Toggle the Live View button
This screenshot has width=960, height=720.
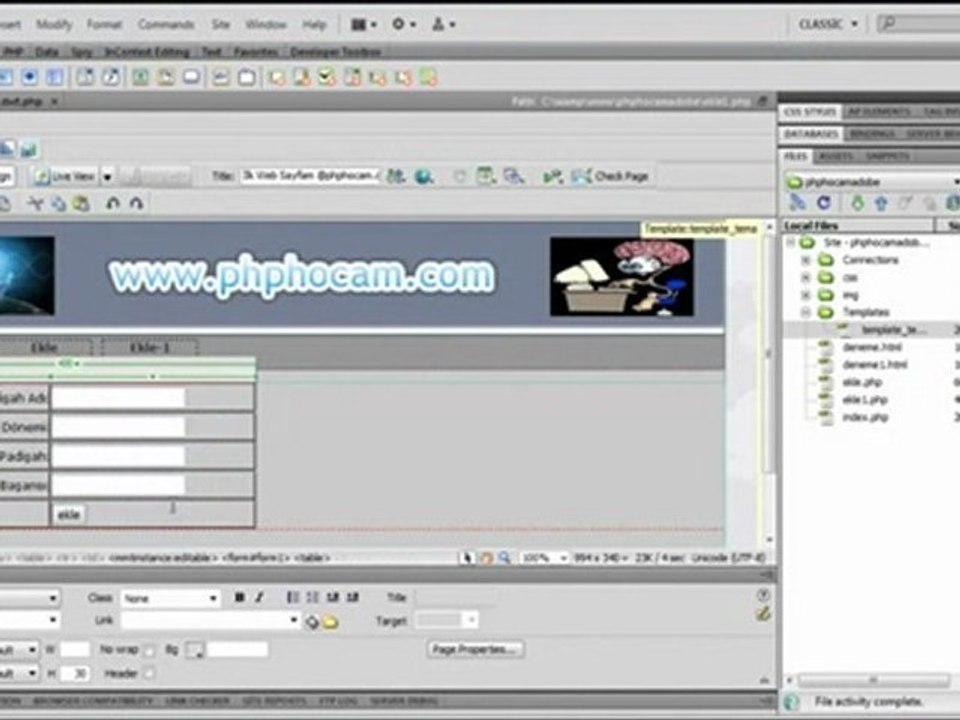point(66,177)
